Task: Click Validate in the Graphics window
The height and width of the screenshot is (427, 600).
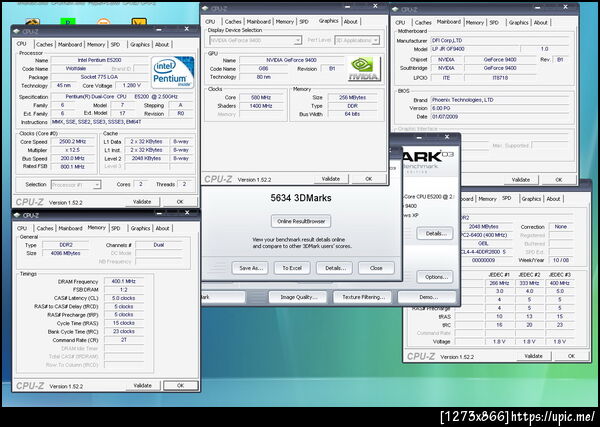Action: [x=331, y=179]
